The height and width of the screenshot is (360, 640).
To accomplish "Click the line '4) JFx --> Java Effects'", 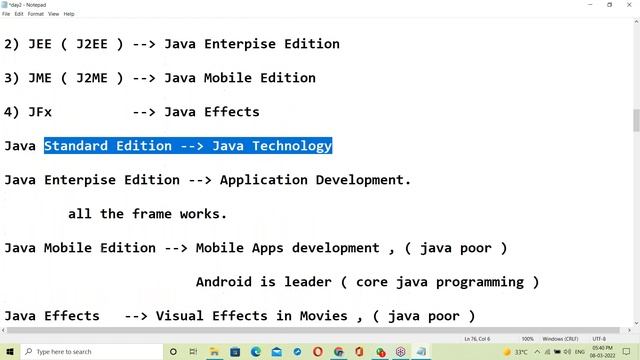I will coord(132,112).
